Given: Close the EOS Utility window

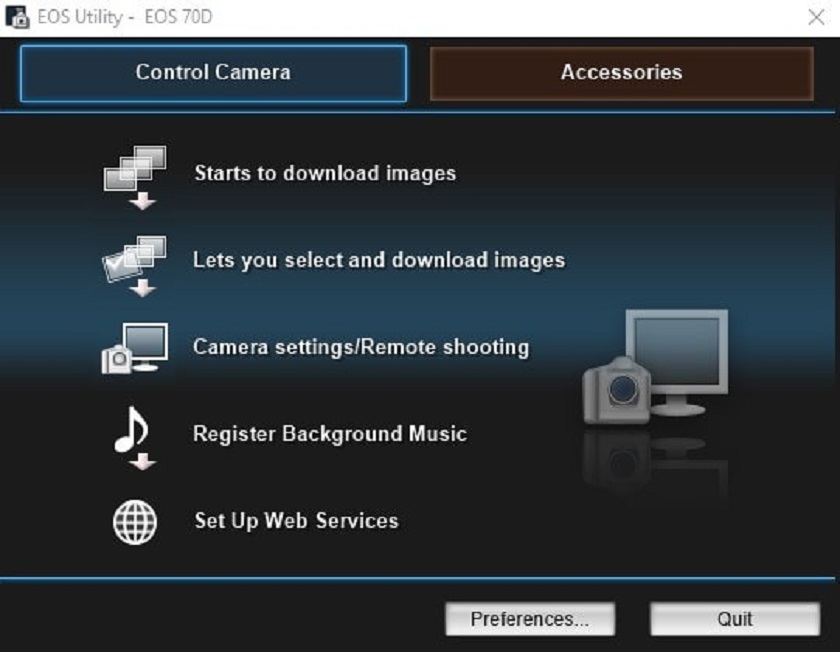Looking at the screenshot, I should [816, 17].
